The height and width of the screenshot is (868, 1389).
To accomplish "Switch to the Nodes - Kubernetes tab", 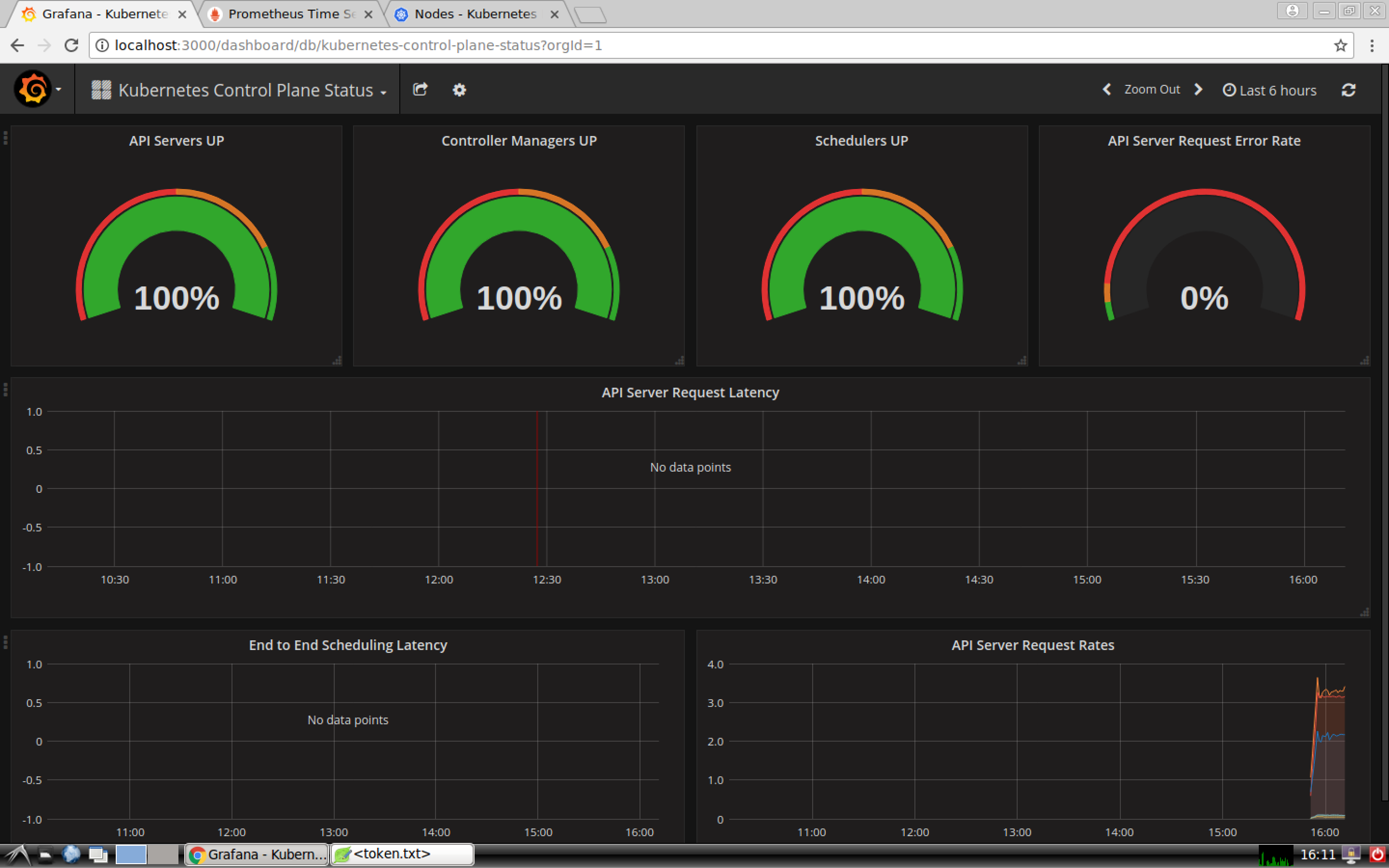I will click(475, 14).
